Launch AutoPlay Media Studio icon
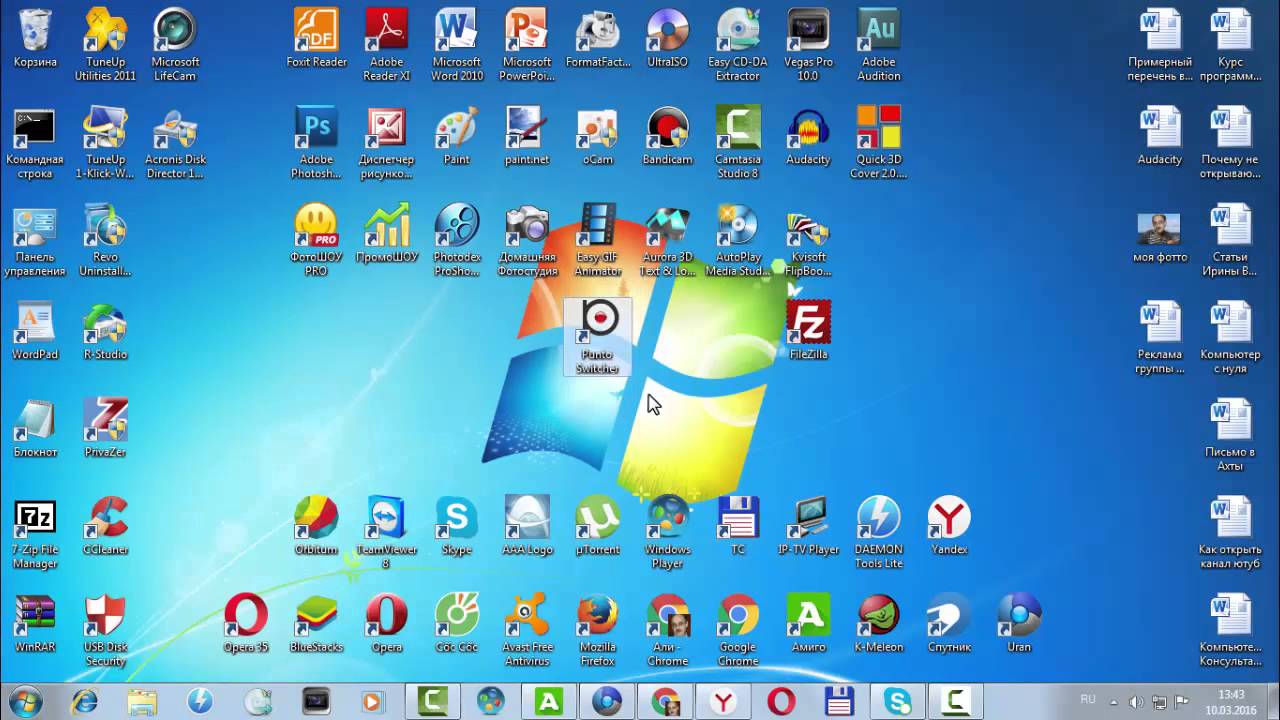Screen dimensions: 1280x720 click(x=738, y=240)
